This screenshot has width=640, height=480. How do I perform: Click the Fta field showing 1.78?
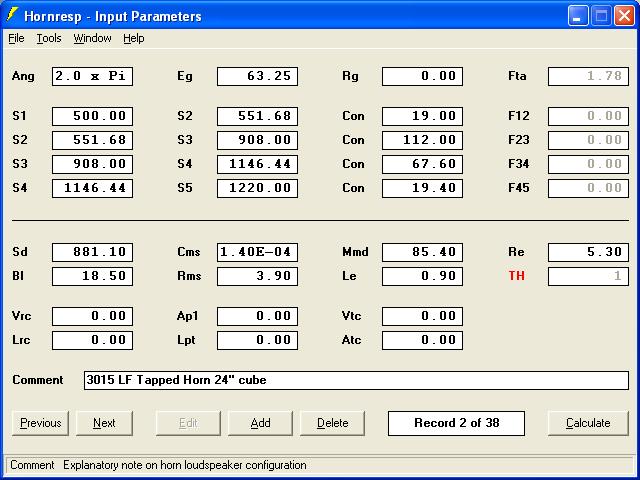pyautogui.click(x=588, y=76)
